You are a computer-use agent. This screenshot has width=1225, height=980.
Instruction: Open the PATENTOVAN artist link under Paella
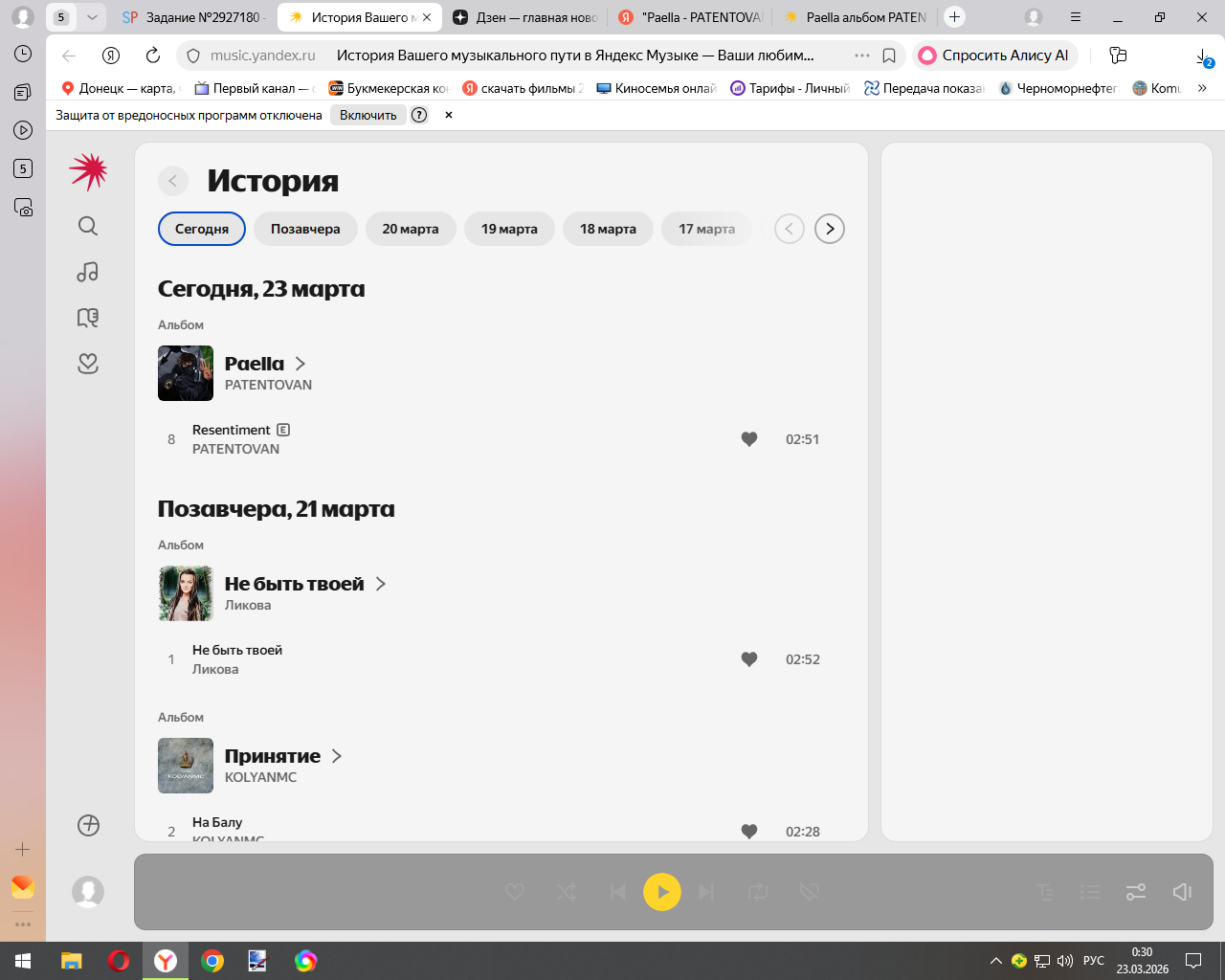pos(268,385)
